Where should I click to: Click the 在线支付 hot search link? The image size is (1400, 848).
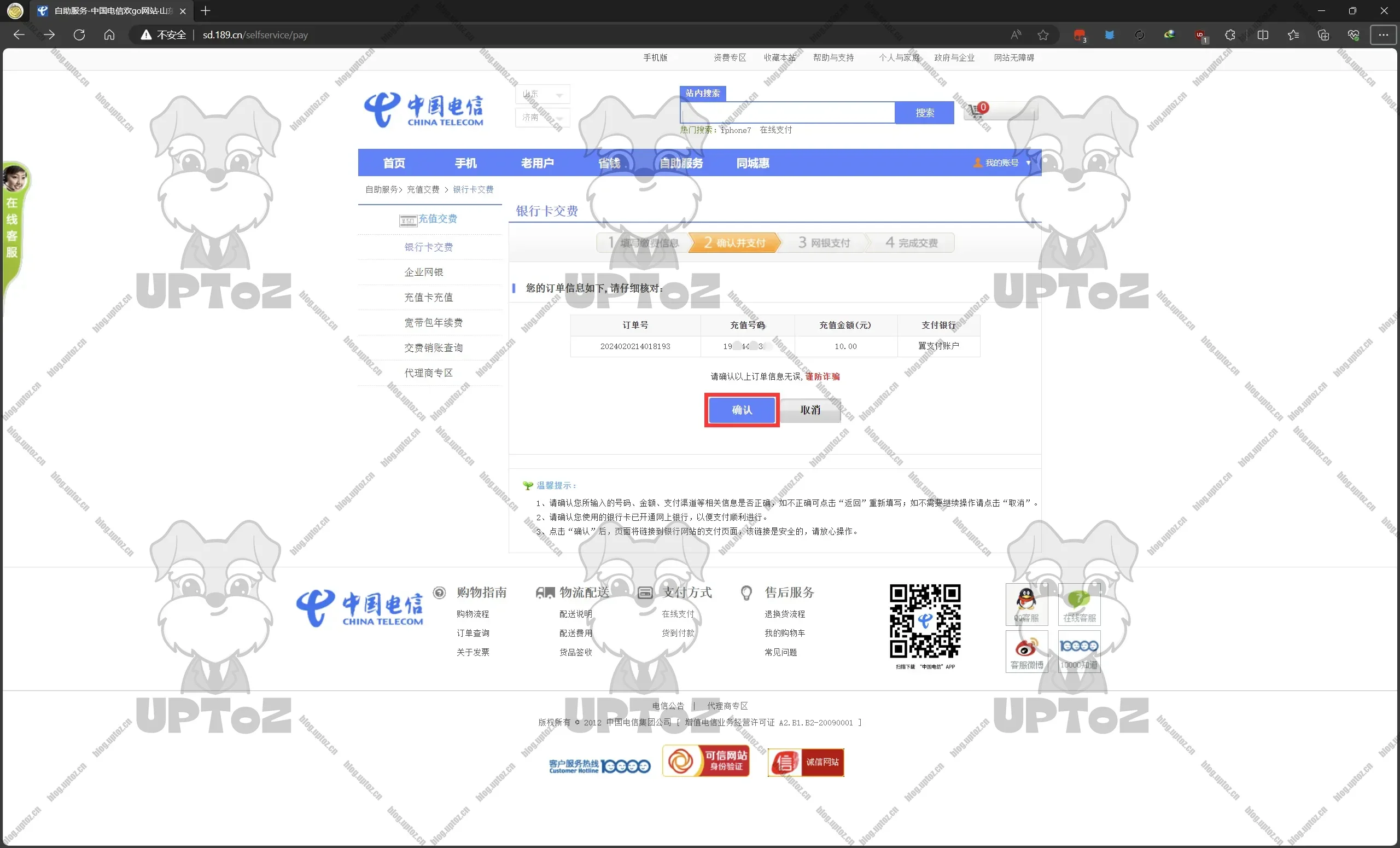coord(775,130)
